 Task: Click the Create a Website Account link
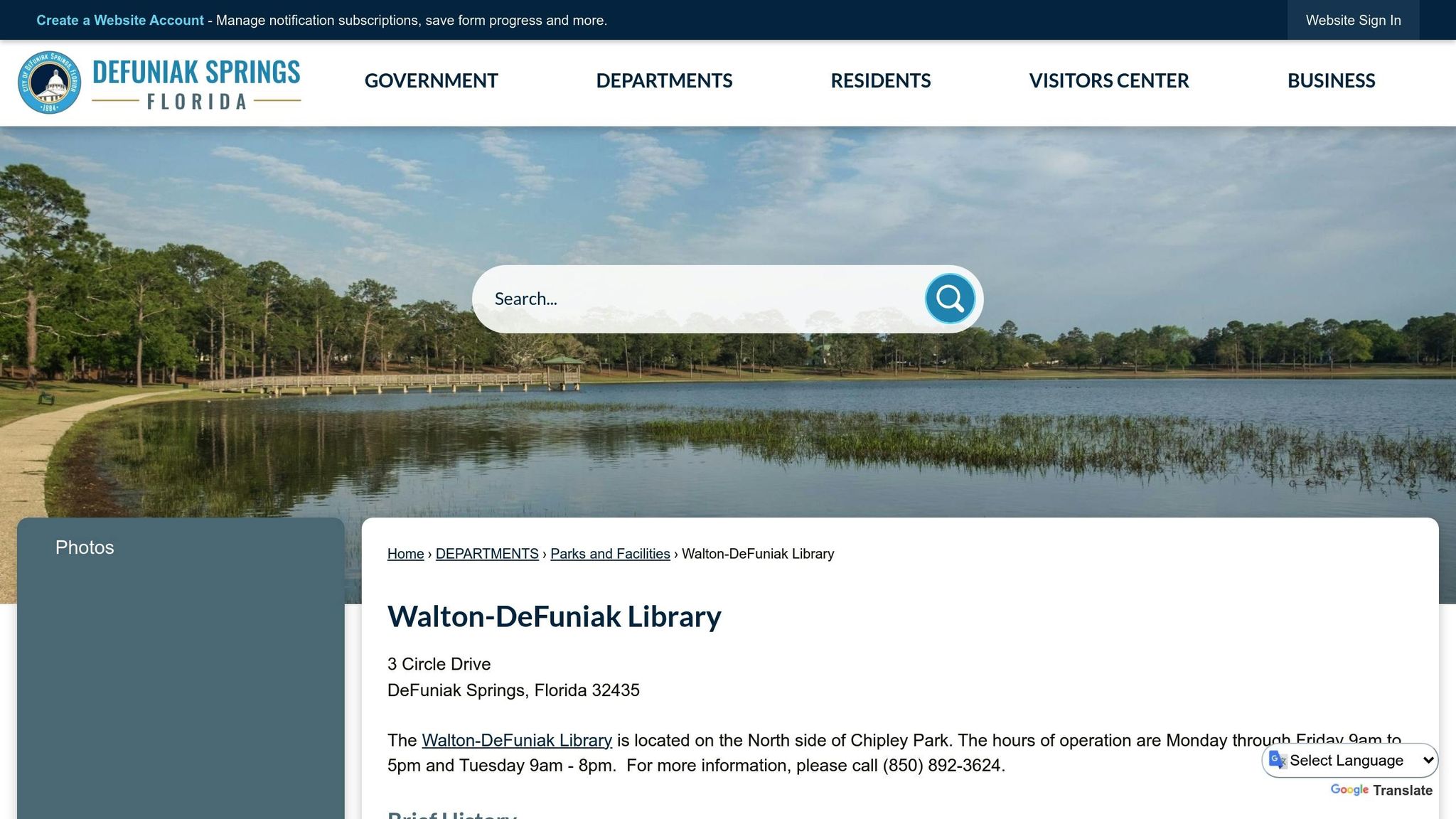(x=119, y=21)
